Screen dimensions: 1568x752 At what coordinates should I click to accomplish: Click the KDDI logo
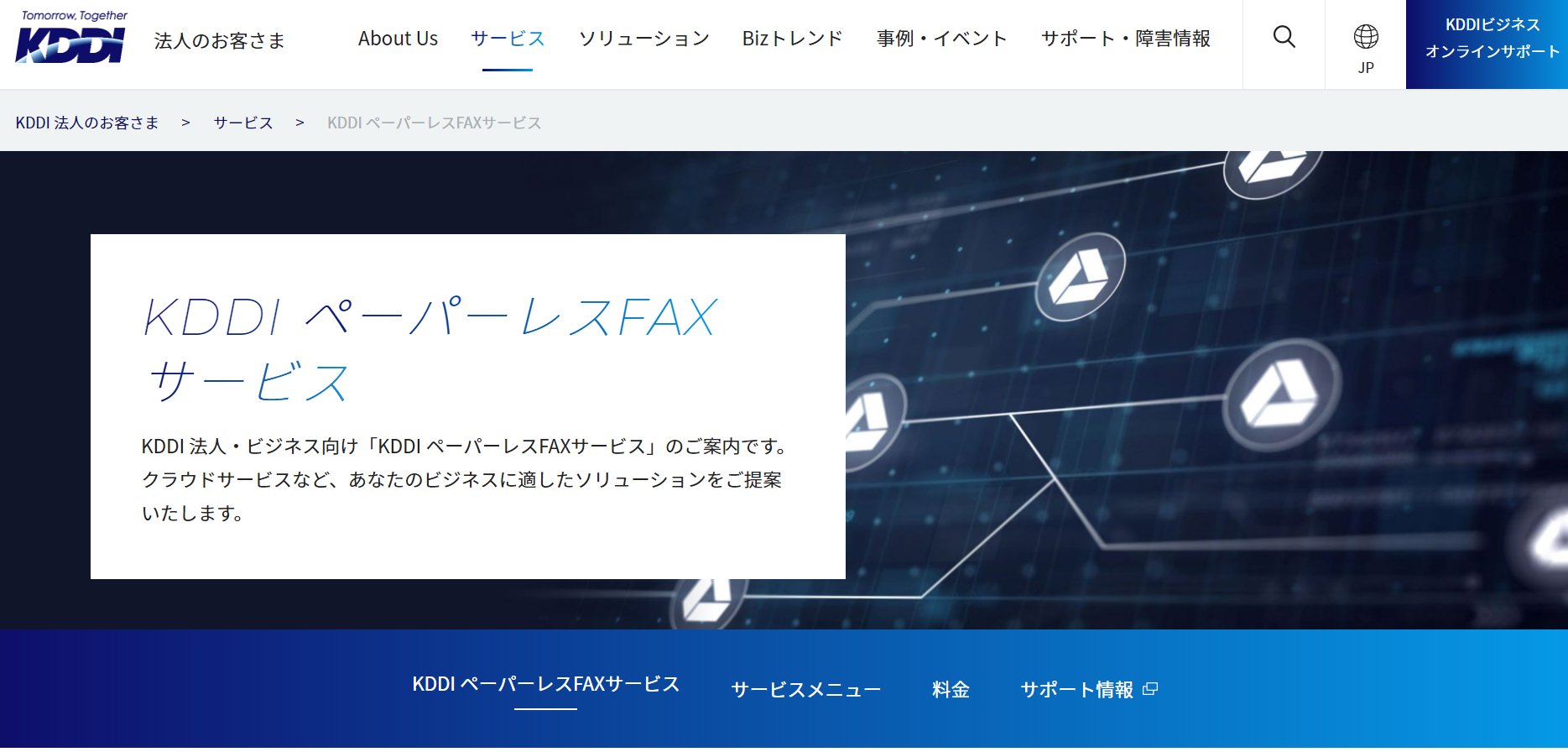click(70, 38)
